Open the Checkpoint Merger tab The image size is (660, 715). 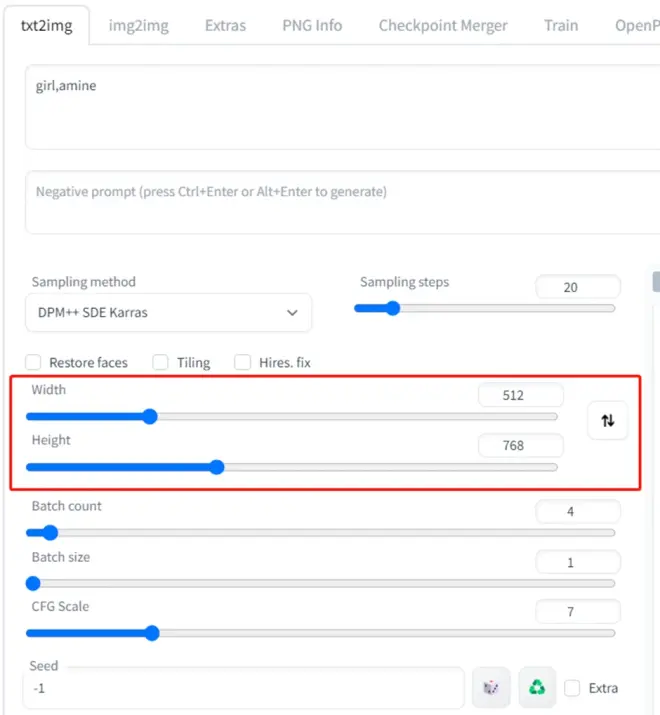pos(443,26)
